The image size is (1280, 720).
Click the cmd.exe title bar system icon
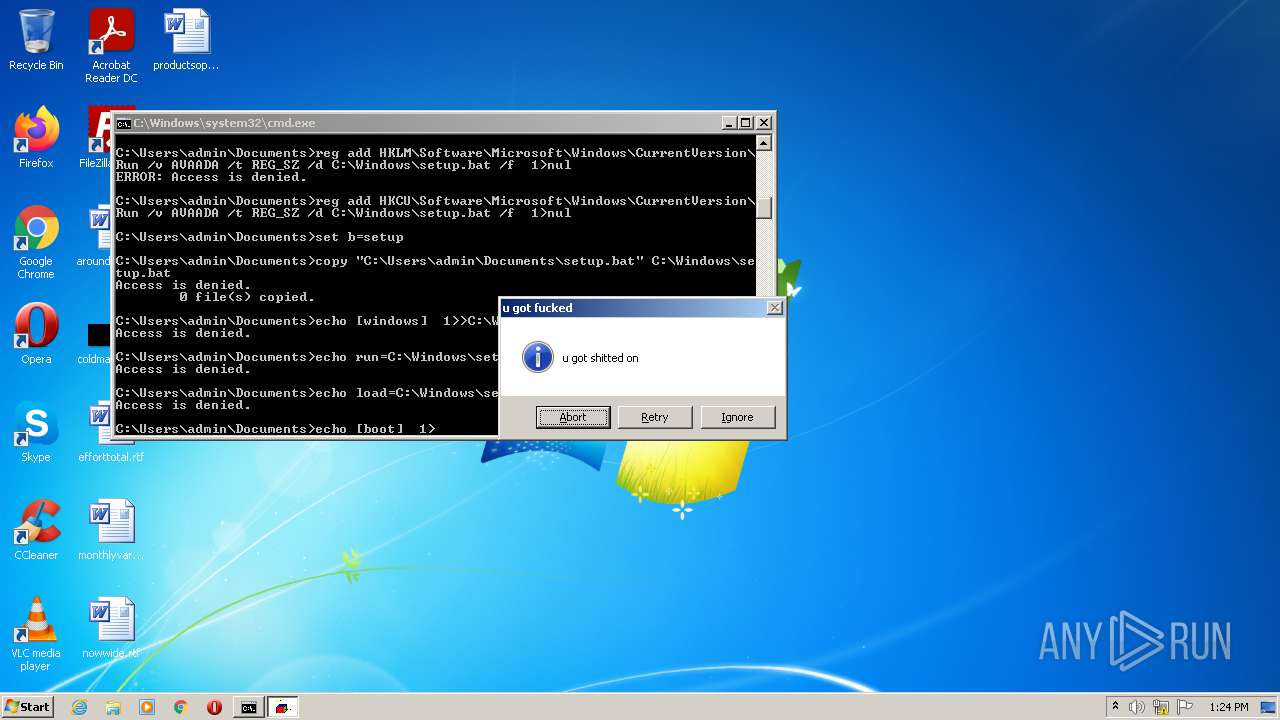[123, 123]
